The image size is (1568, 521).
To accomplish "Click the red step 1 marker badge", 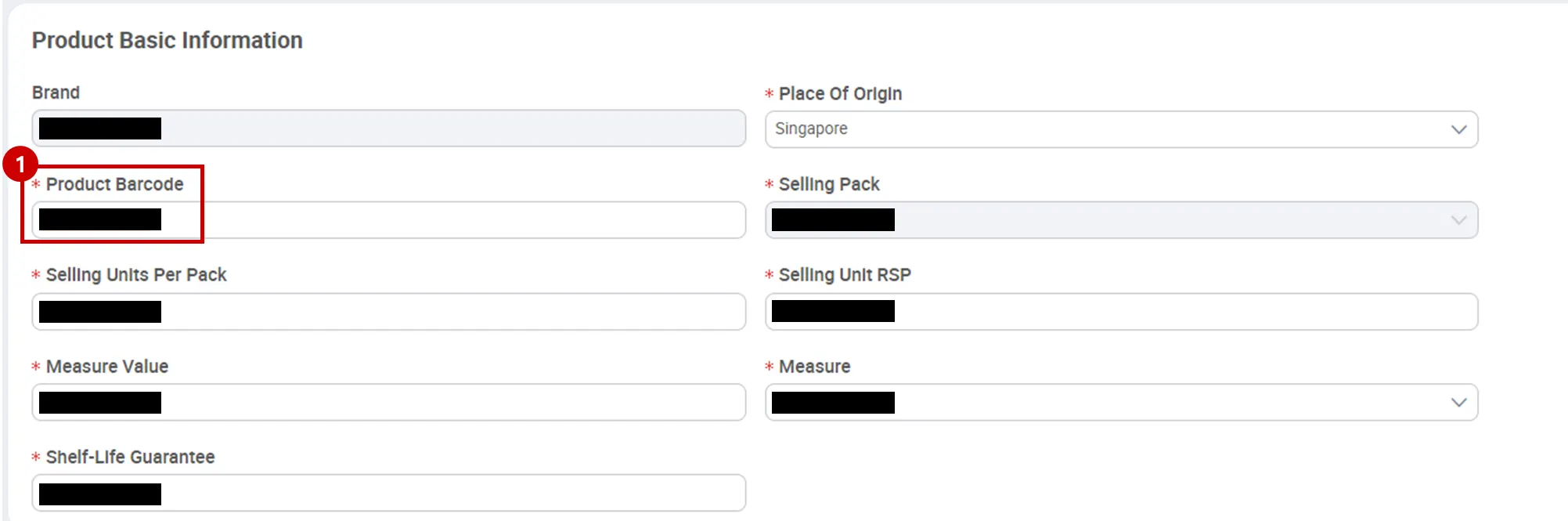I will click(20, 164).
